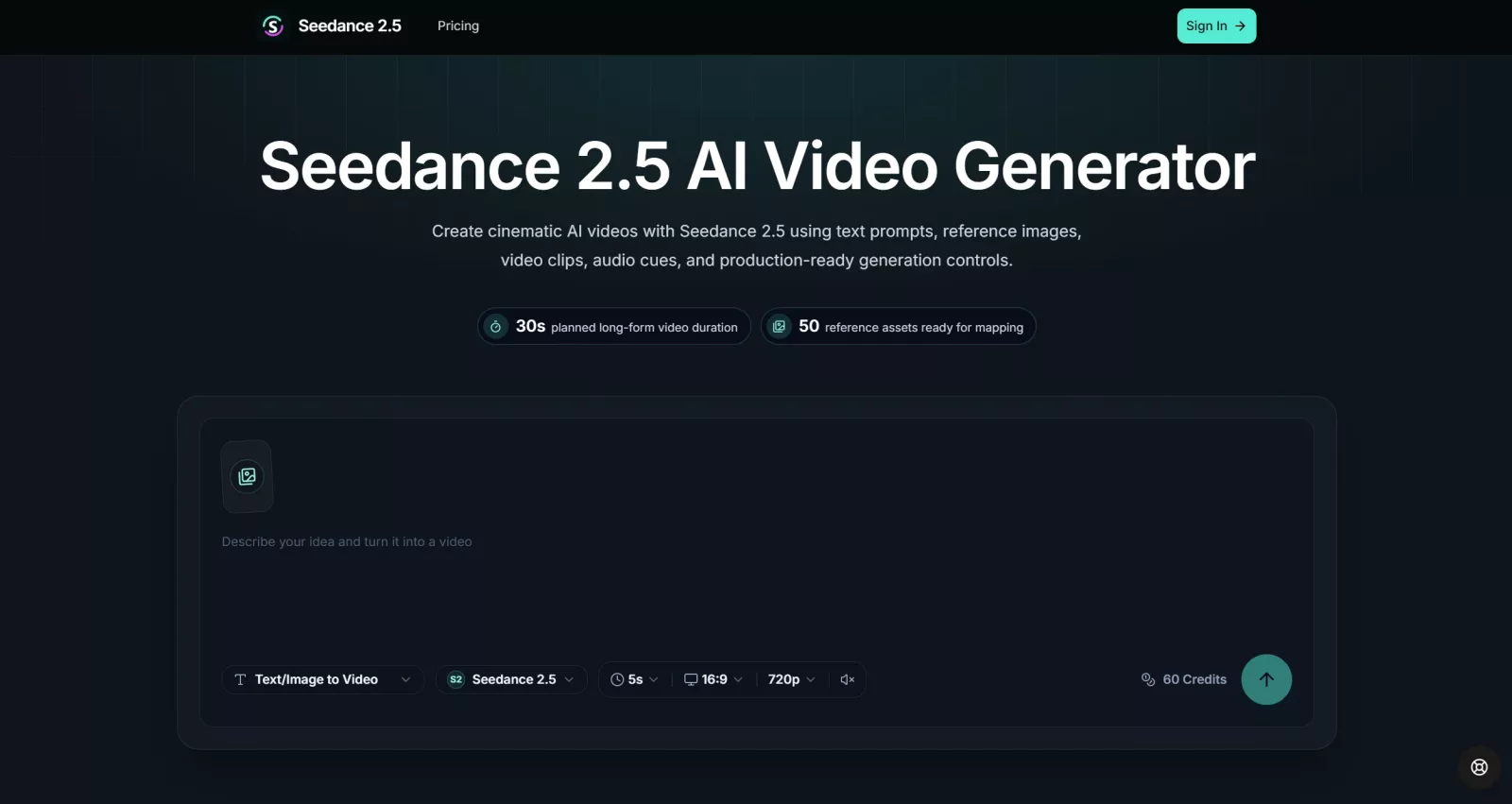The height and width of the screenshot is (804, 1512).
Task: Toggle the muted audio speaker icon
Action: click(848, 679)
